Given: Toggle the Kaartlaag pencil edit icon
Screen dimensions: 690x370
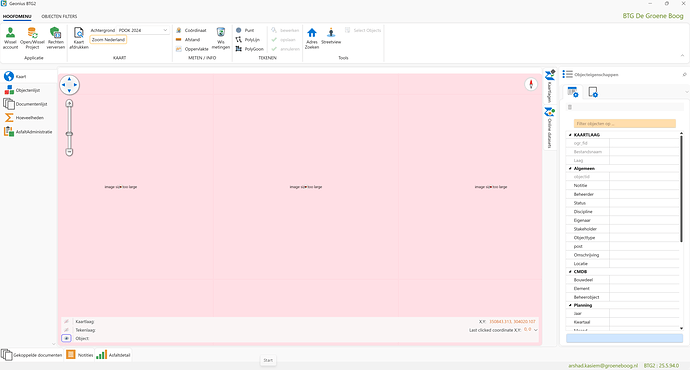Looking at the screenshot, I should click(66, 322).
